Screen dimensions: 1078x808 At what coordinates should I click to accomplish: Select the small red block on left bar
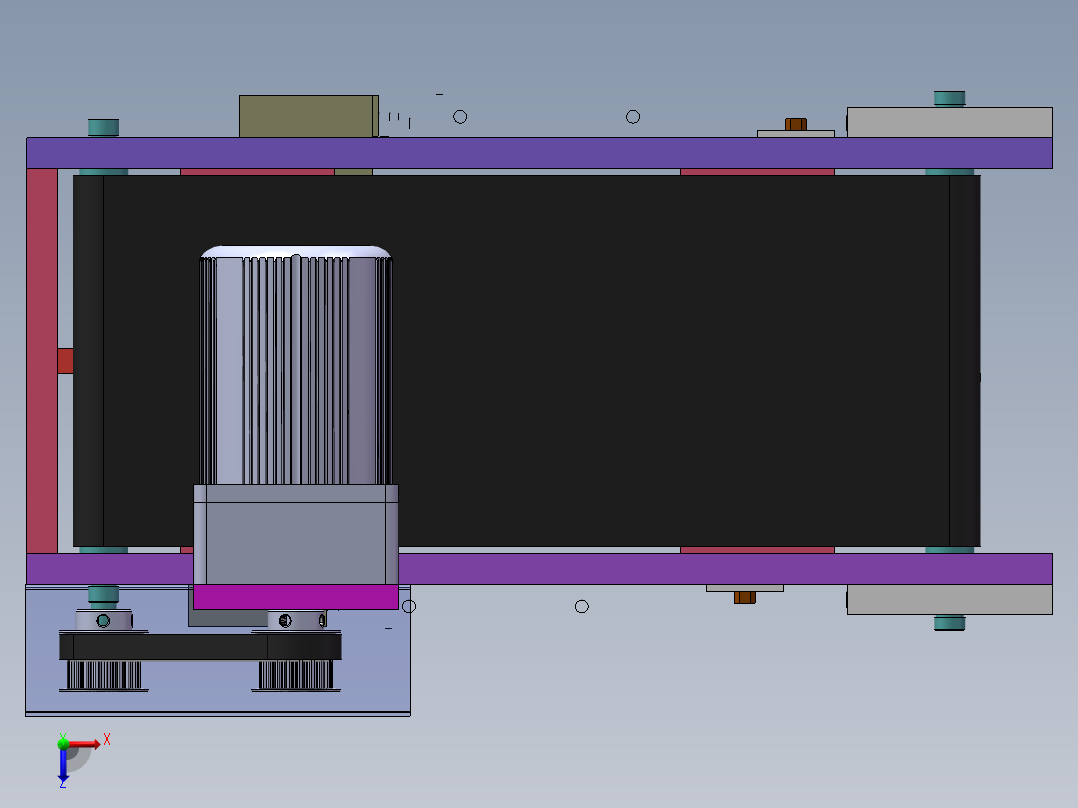tap(65, 361)
